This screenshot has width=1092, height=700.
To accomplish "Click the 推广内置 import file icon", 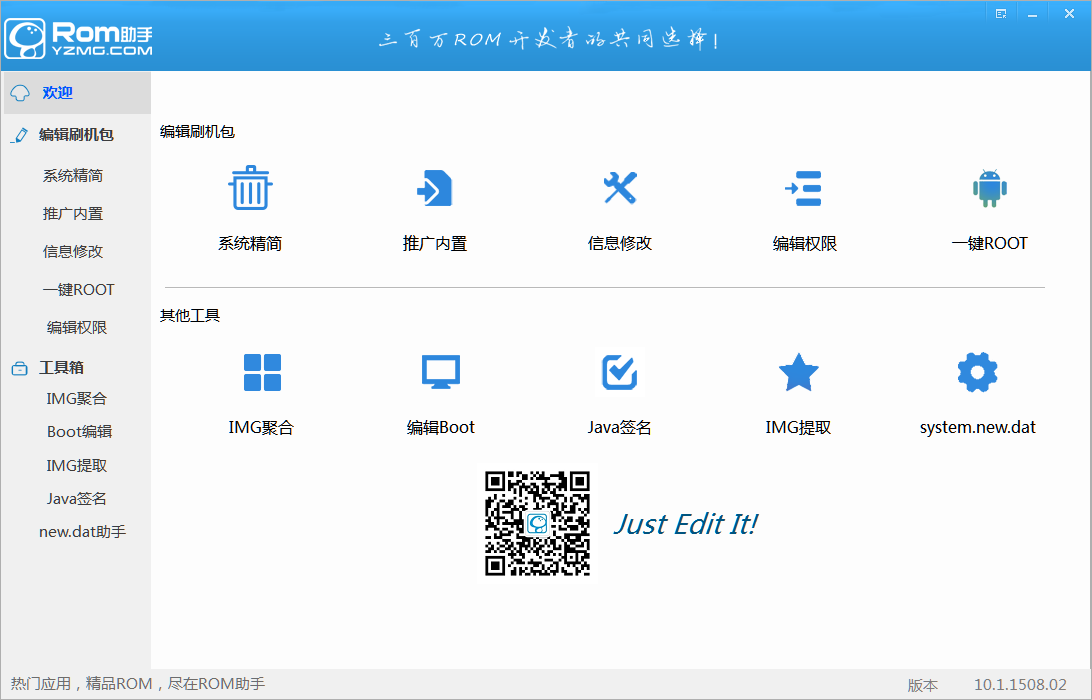I will point(435,188).
